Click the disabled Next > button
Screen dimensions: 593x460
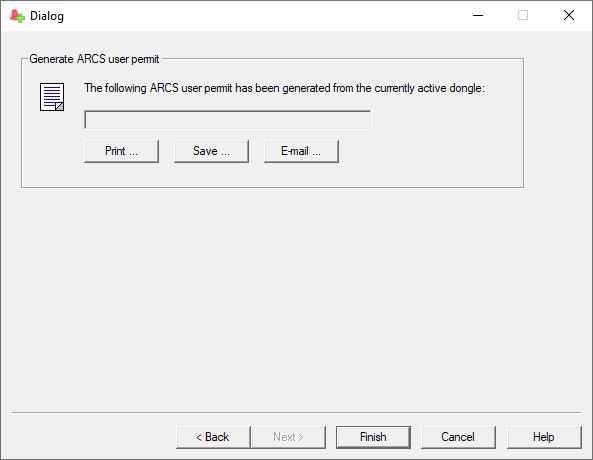288,437
